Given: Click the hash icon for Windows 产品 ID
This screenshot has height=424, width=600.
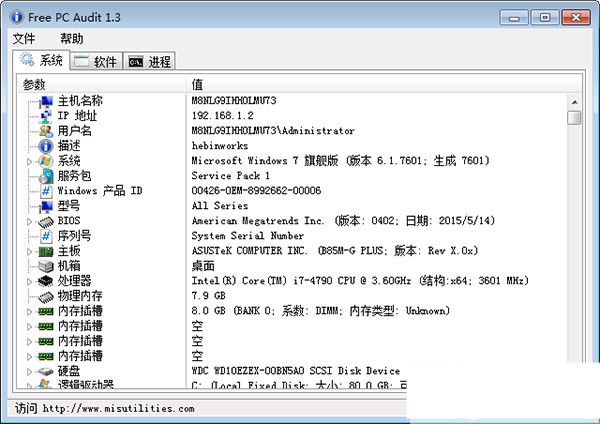Looking at the screenshot, I should [x=46, y=191].
